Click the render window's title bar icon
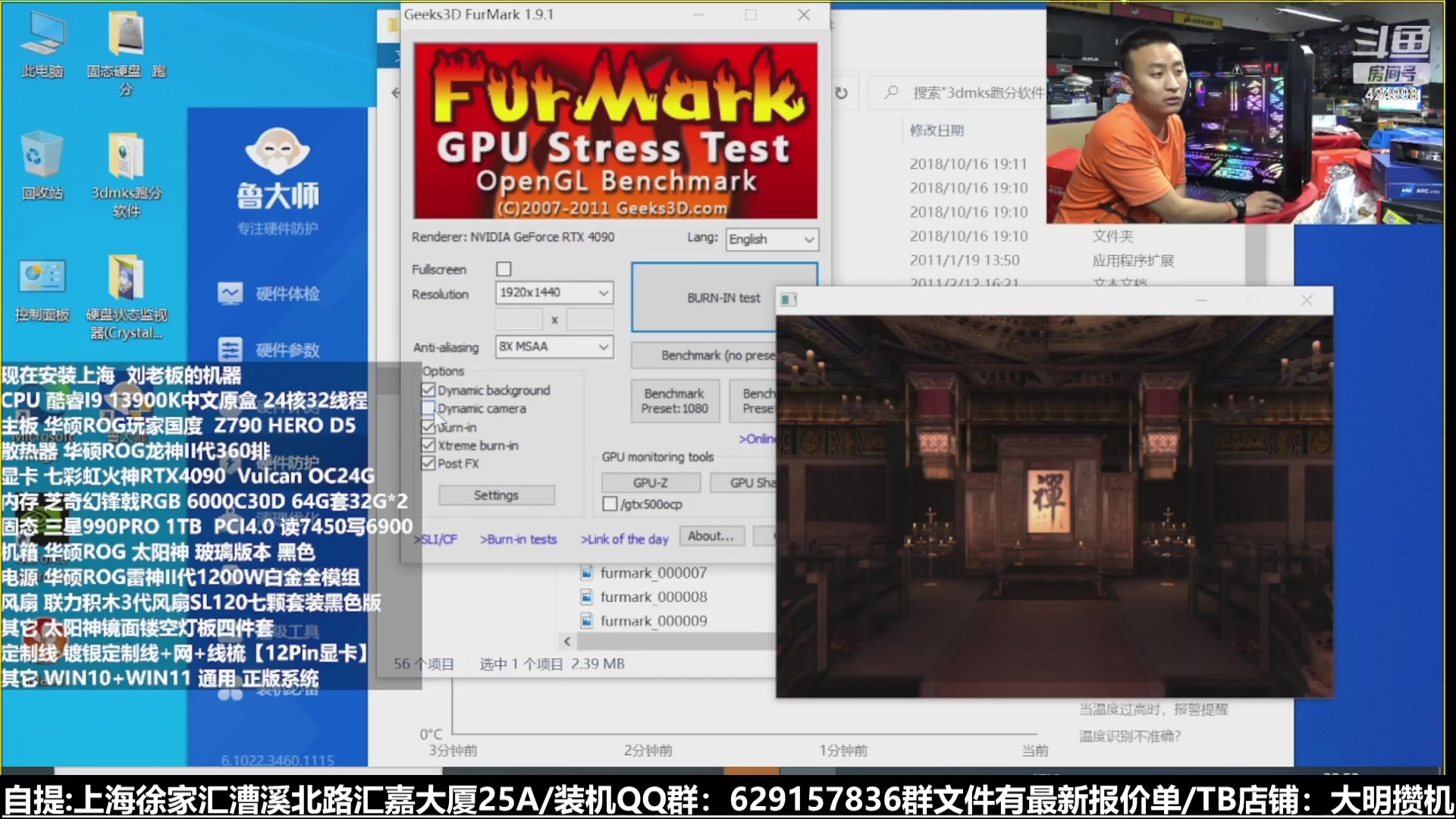The width and height of the screenshot is (1456, 819). (x=789, y=300)
